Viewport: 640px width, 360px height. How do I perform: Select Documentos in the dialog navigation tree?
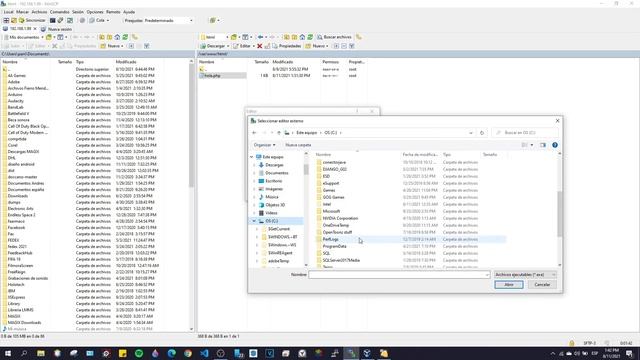pyautogui.click(x=276, y=173)
